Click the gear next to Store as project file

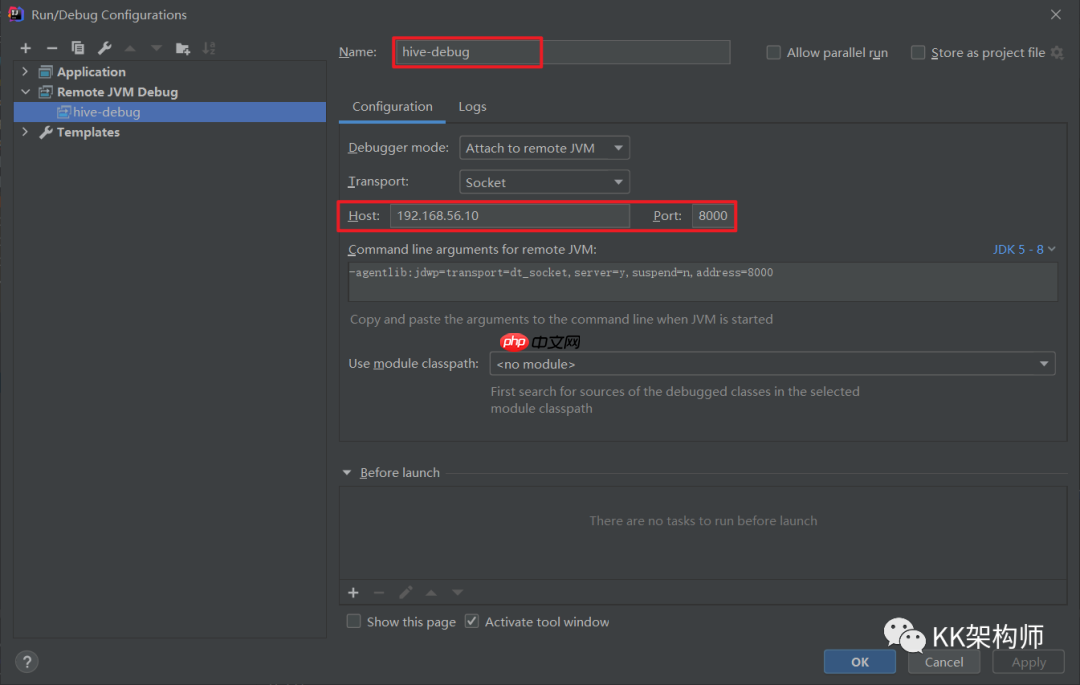(x=1057, y=53)
